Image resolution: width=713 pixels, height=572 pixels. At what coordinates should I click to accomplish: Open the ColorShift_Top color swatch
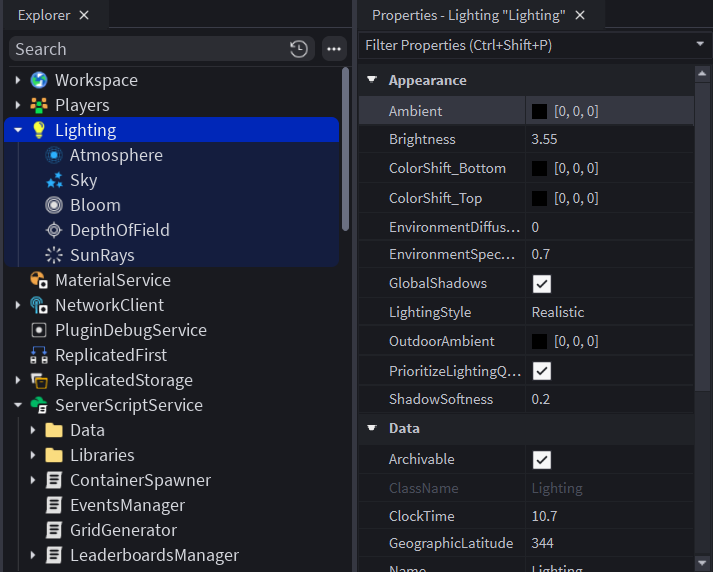pyautogui.click(x=539, y=199)
